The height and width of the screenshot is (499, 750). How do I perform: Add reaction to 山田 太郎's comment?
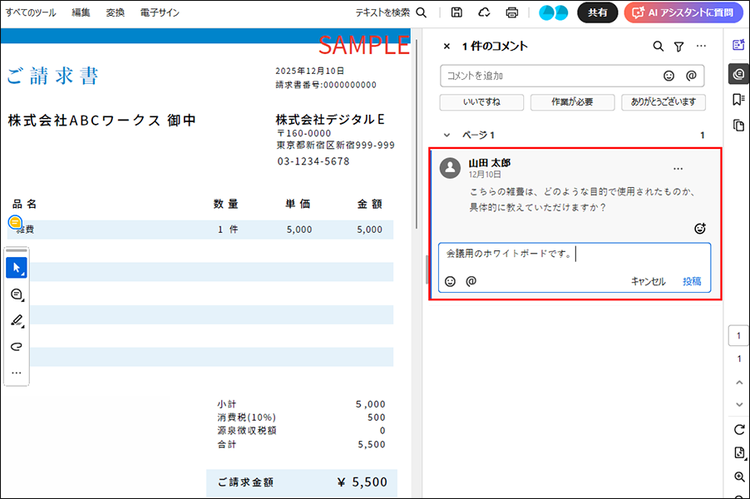(700, 228)
